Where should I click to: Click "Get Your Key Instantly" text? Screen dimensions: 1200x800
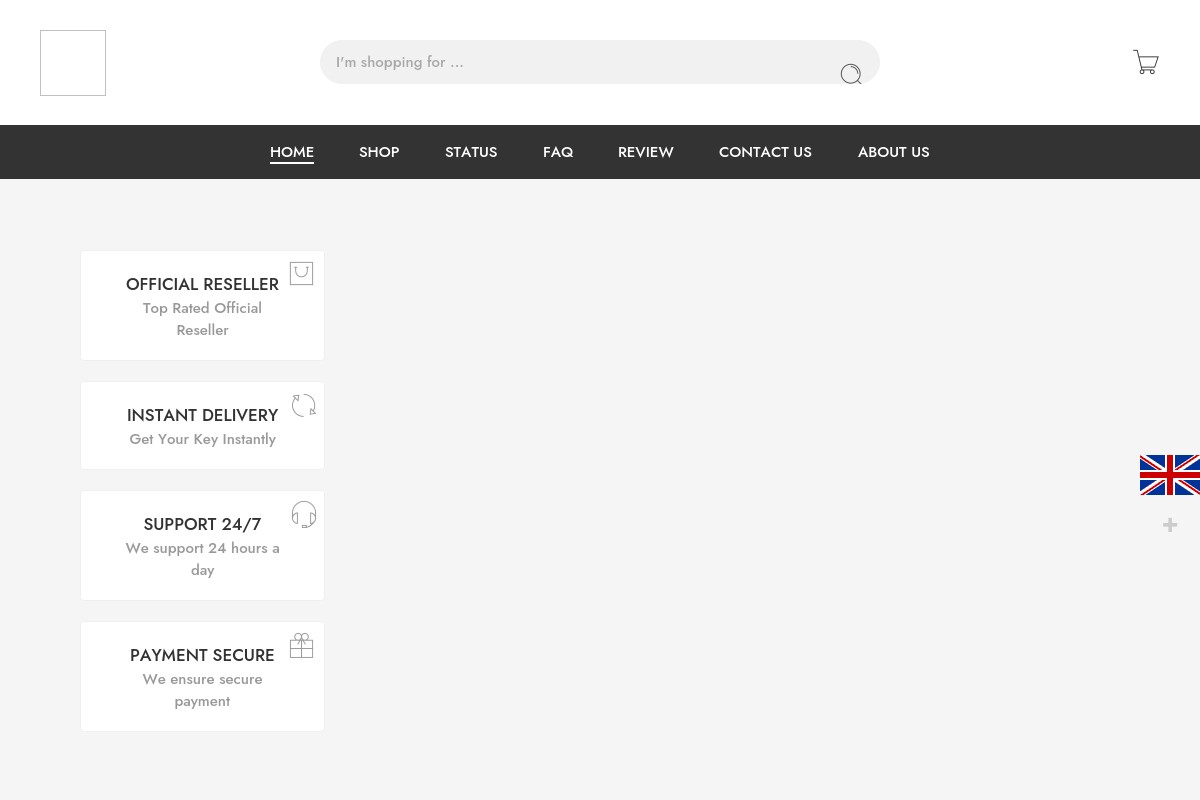(202, 439)
